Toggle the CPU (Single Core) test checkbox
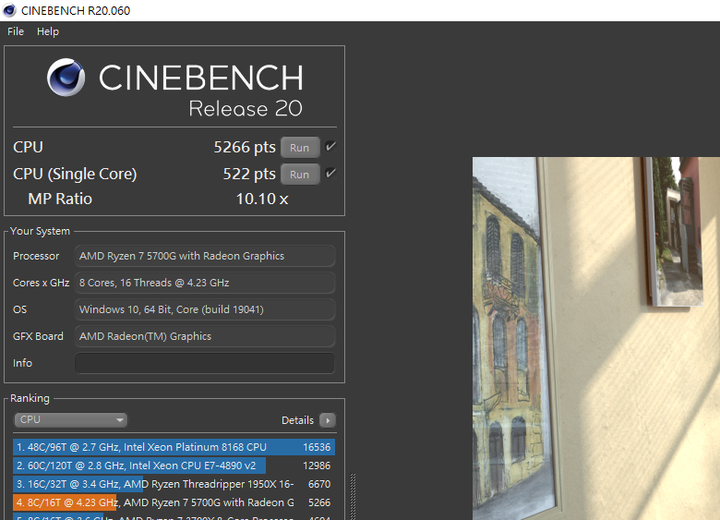The height and width of the screenshot is (520, 720). (330, 173)
